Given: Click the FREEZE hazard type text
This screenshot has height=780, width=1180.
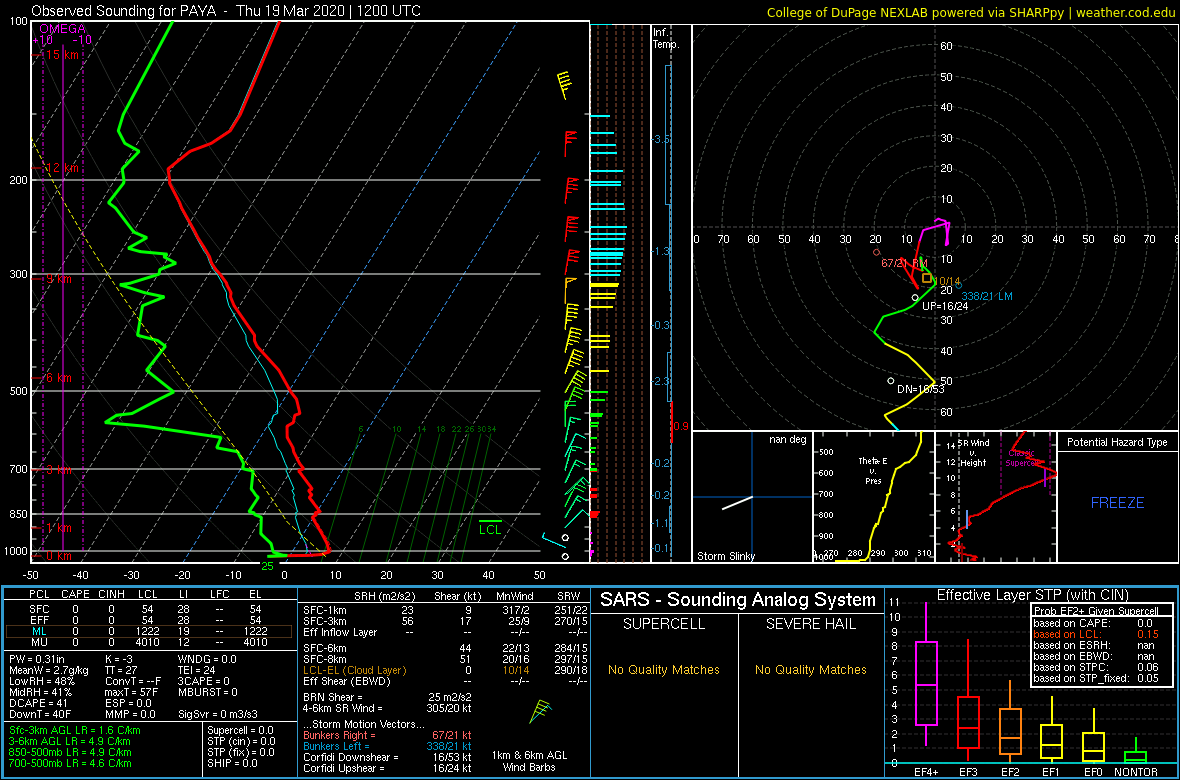Looking at the screenshot, I should point(1118,502).
